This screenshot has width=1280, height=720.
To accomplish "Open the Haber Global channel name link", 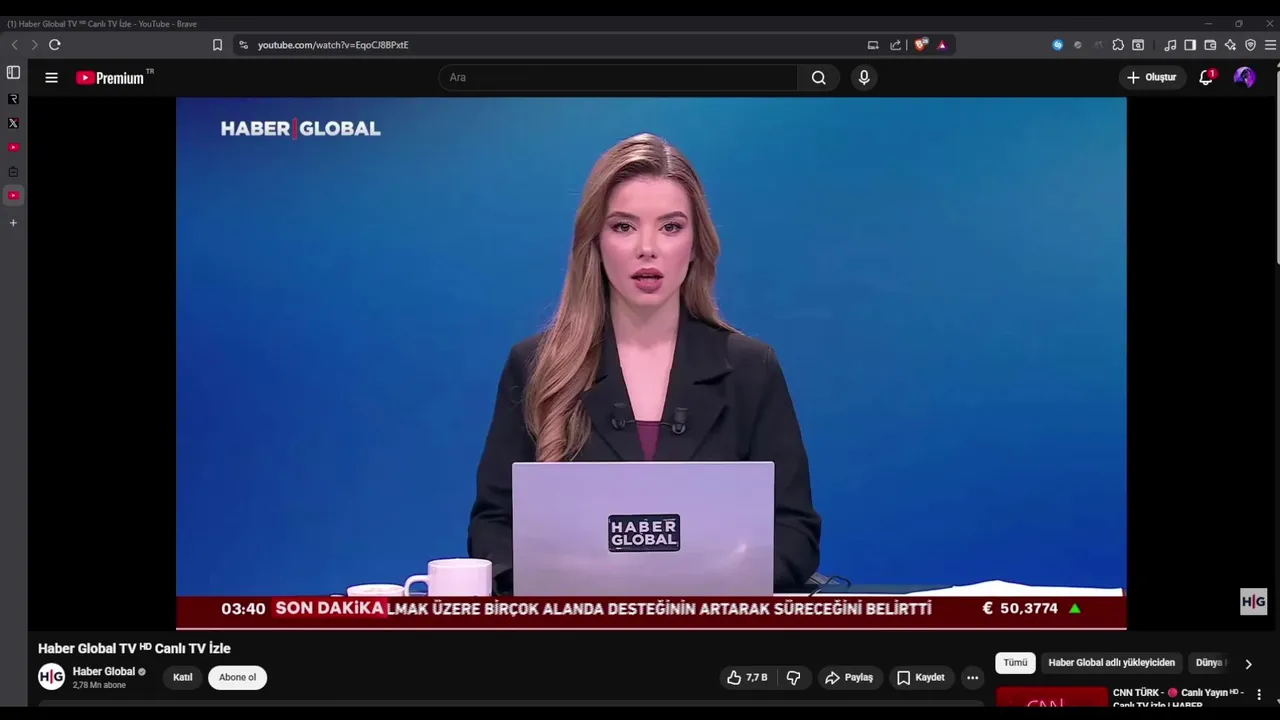I will pos(103,671).
